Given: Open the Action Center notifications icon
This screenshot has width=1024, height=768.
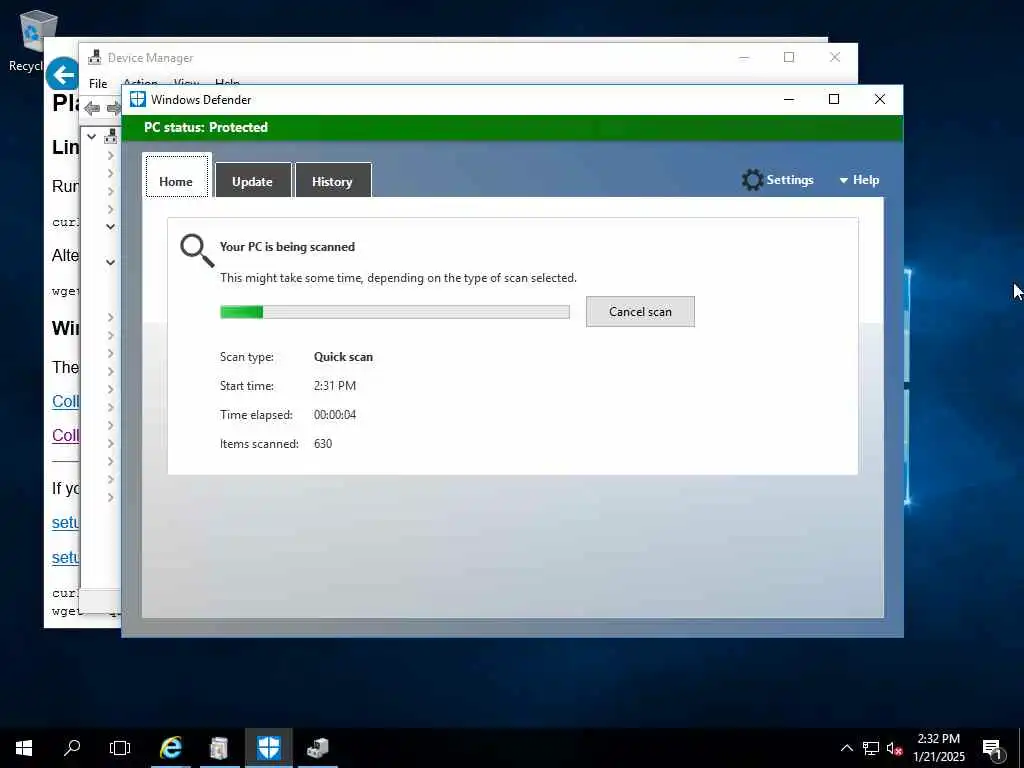Looking at the screenshot, I should click(992, 748).
